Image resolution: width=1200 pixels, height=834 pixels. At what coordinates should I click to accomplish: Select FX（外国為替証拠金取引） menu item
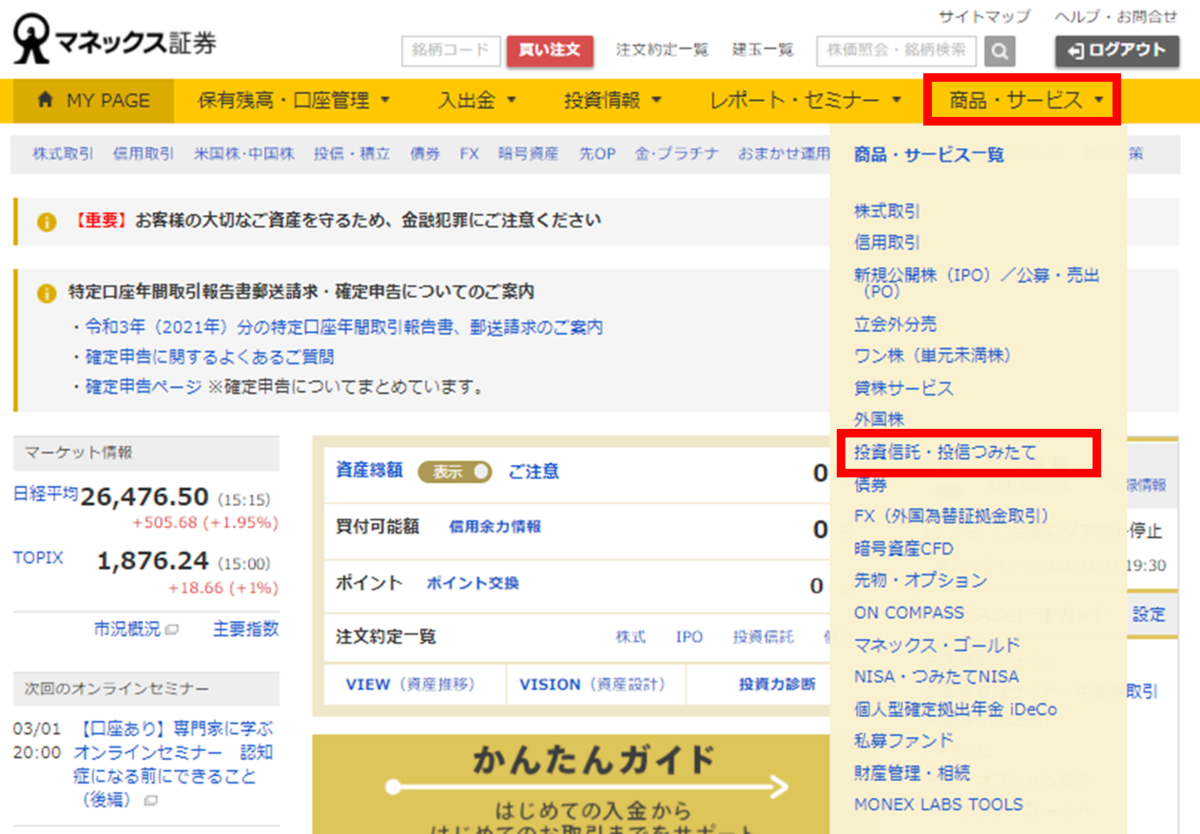click(x=952, y=516)
